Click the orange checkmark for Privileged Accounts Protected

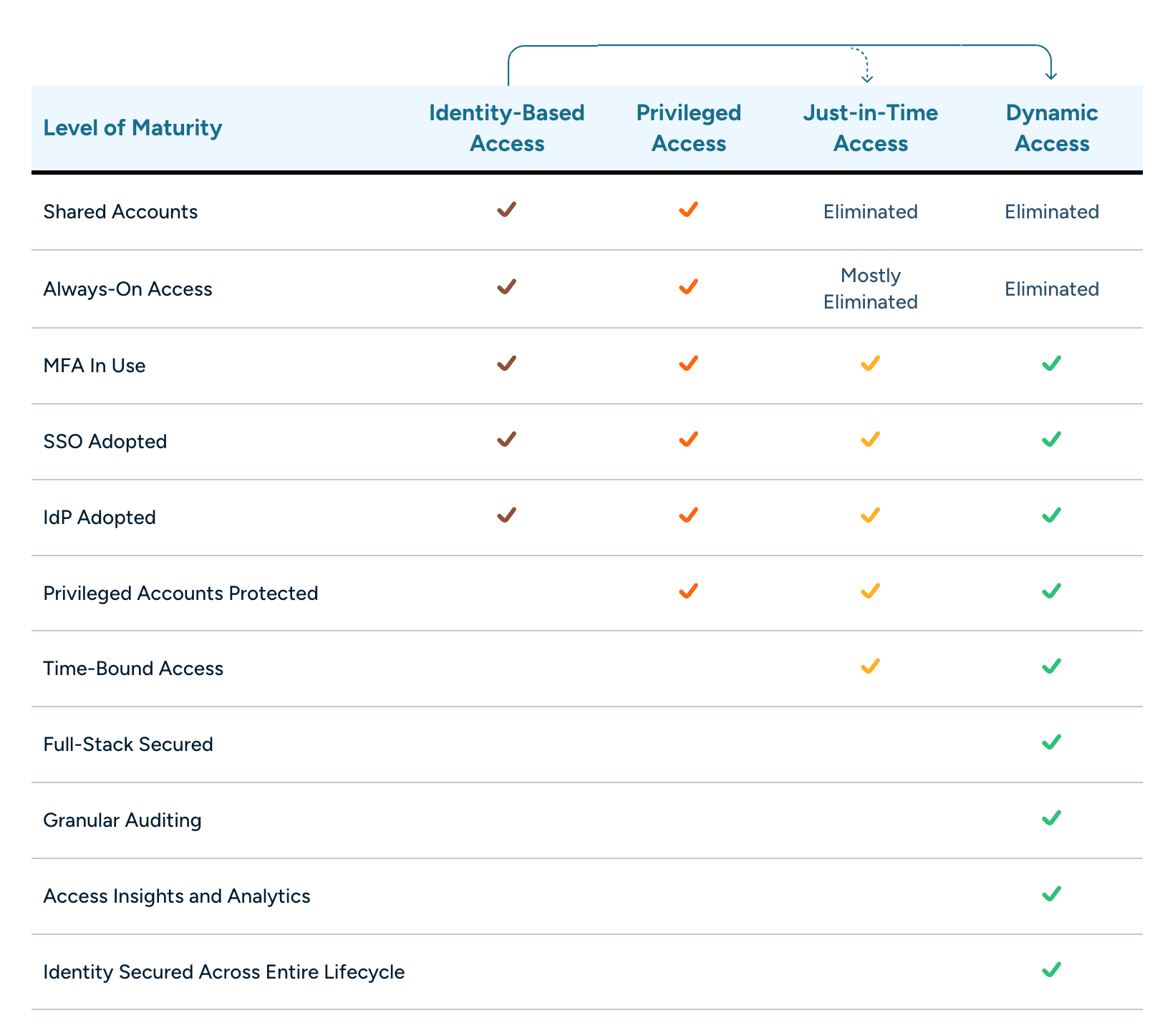click(x=688, y=591)
